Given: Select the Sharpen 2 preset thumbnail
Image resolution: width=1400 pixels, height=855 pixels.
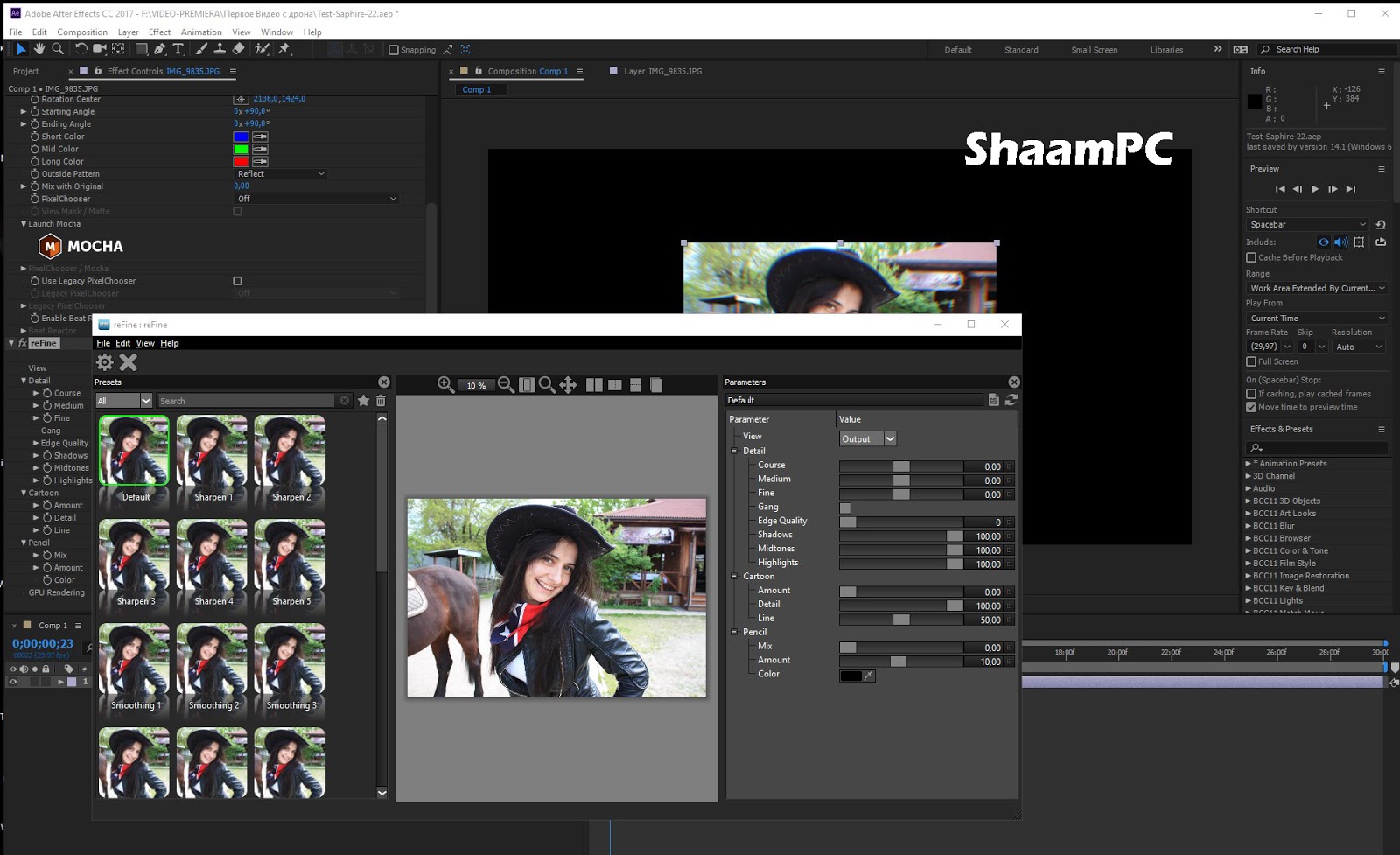Looking at the screenshot, I should tap(290, 451).
